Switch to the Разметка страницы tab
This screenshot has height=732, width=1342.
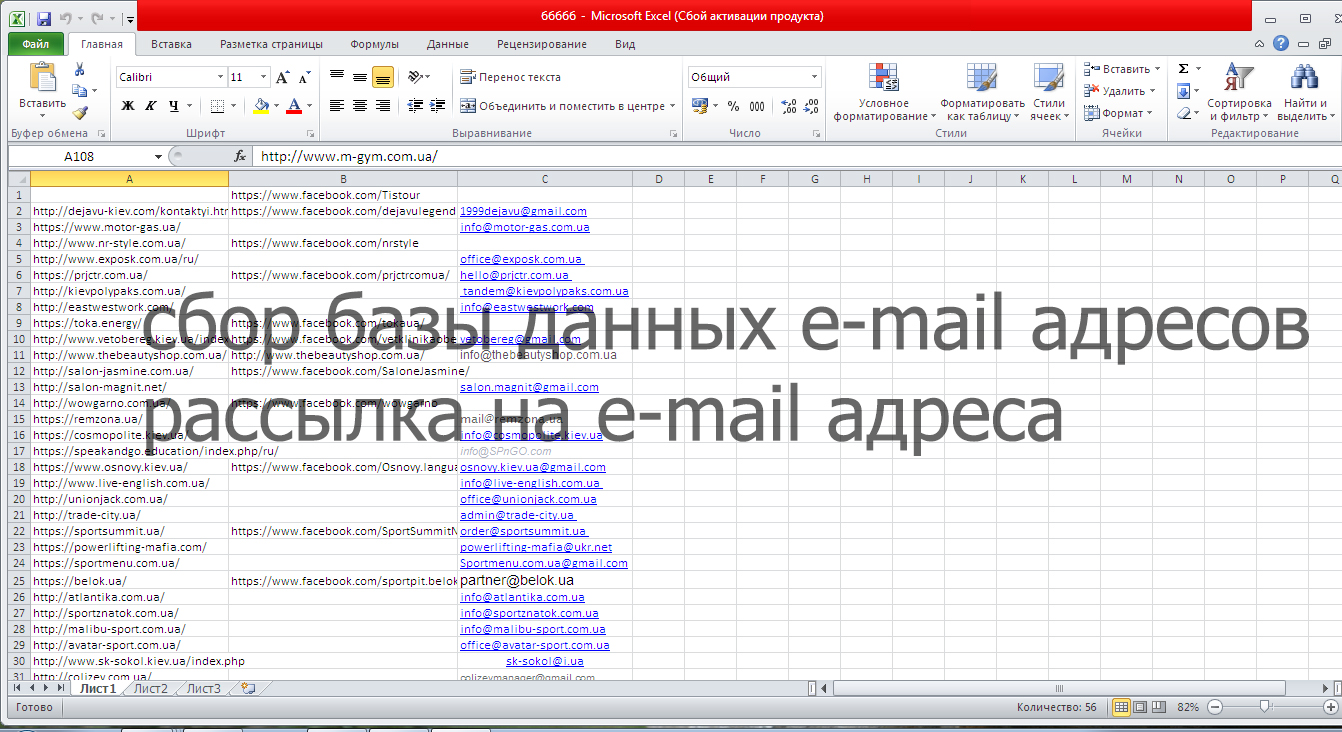pyautogui.click(x=271, y=44)
